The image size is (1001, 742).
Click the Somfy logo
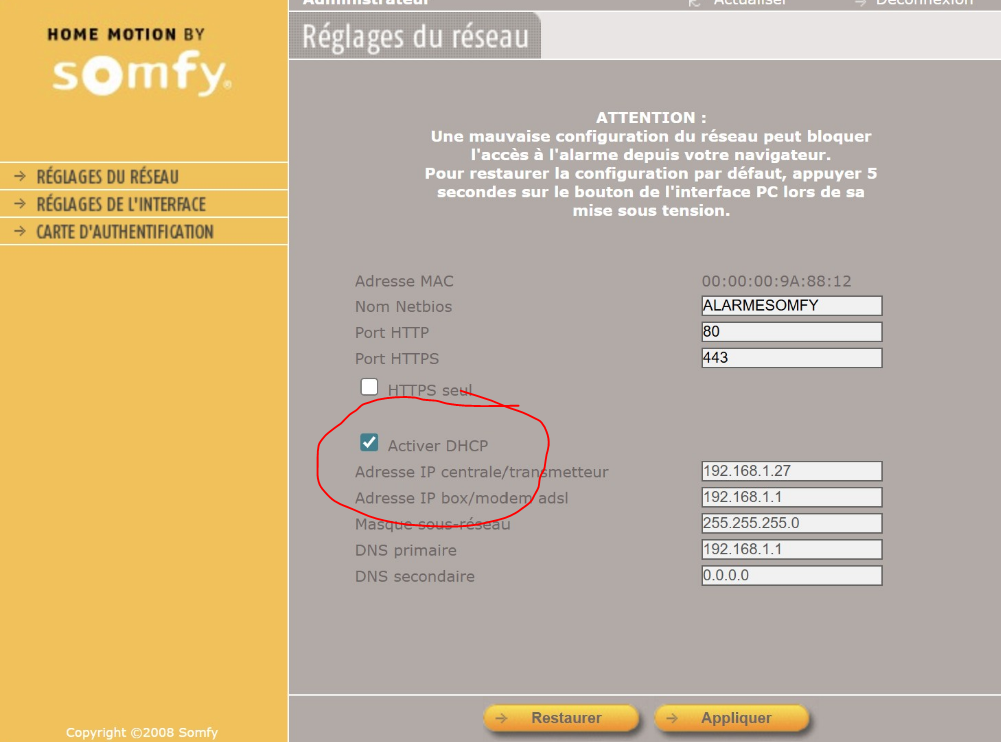[140, 75]
